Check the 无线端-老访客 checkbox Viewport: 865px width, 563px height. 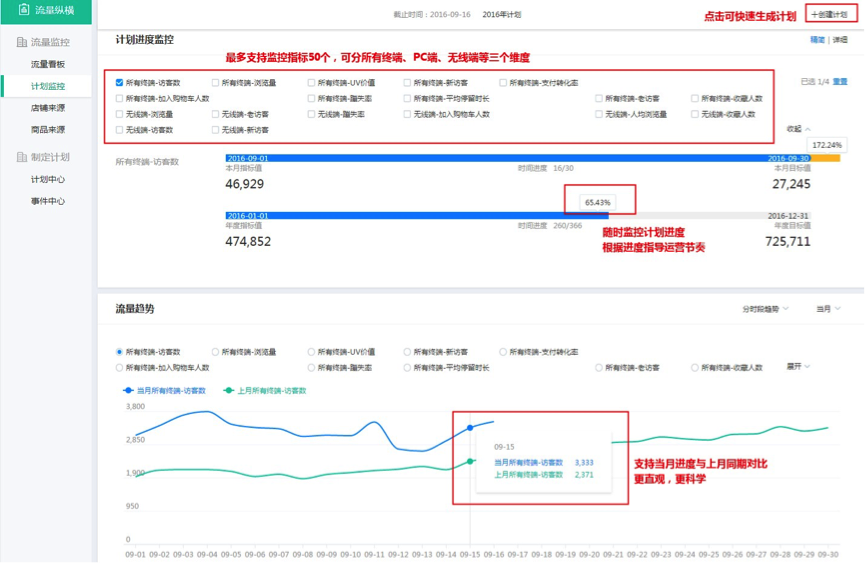click(x=216, y=115)
